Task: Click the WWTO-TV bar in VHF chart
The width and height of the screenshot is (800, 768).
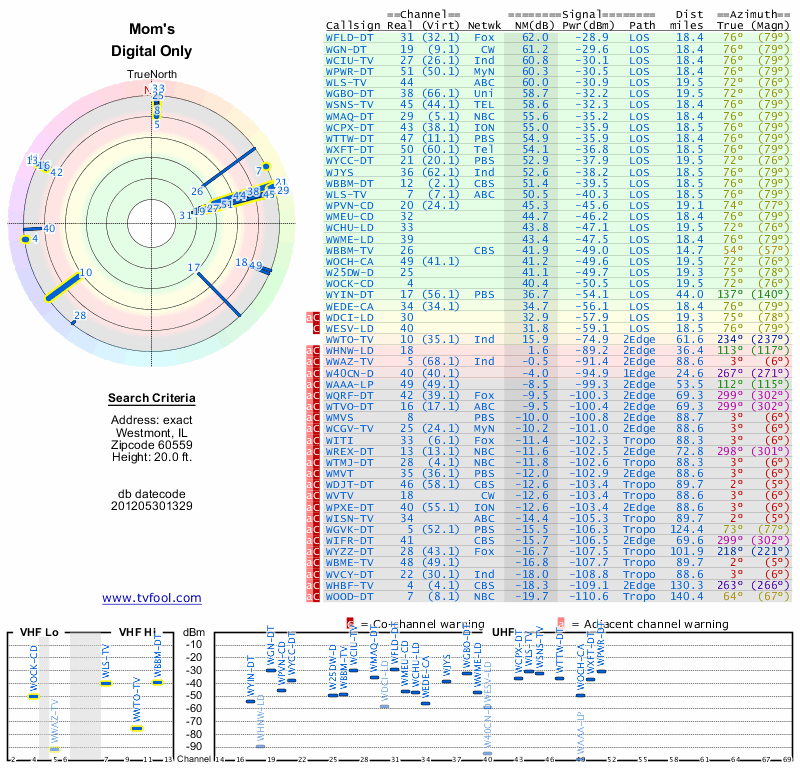Action: (x=137, y=729)
